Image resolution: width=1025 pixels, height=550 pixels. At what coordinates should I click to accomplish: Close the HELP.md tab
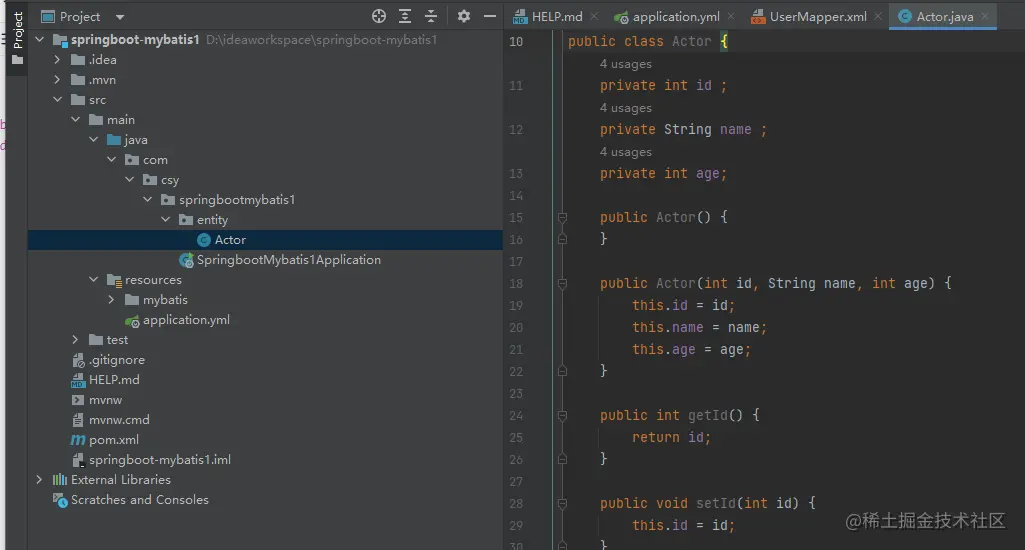coord(594,16)
